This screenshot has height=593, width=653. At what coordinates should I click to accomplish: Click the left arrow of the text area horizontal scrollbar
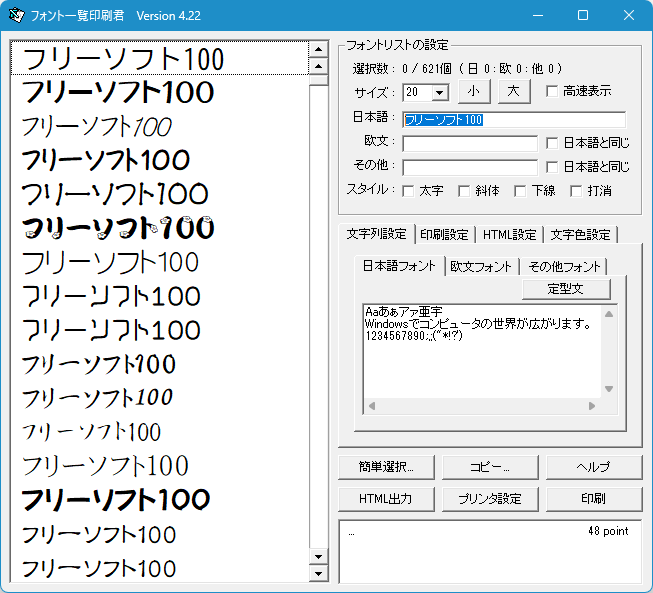[372, 406]
